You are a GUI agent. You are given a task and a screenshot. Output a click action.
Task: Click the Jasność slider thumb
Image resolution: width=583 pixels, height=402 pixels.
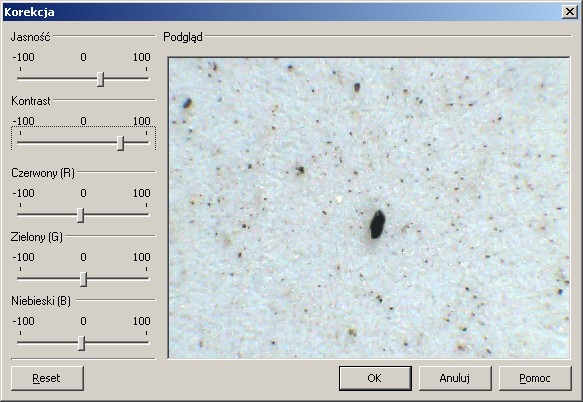pyautogui.click(x=100, y=79)
